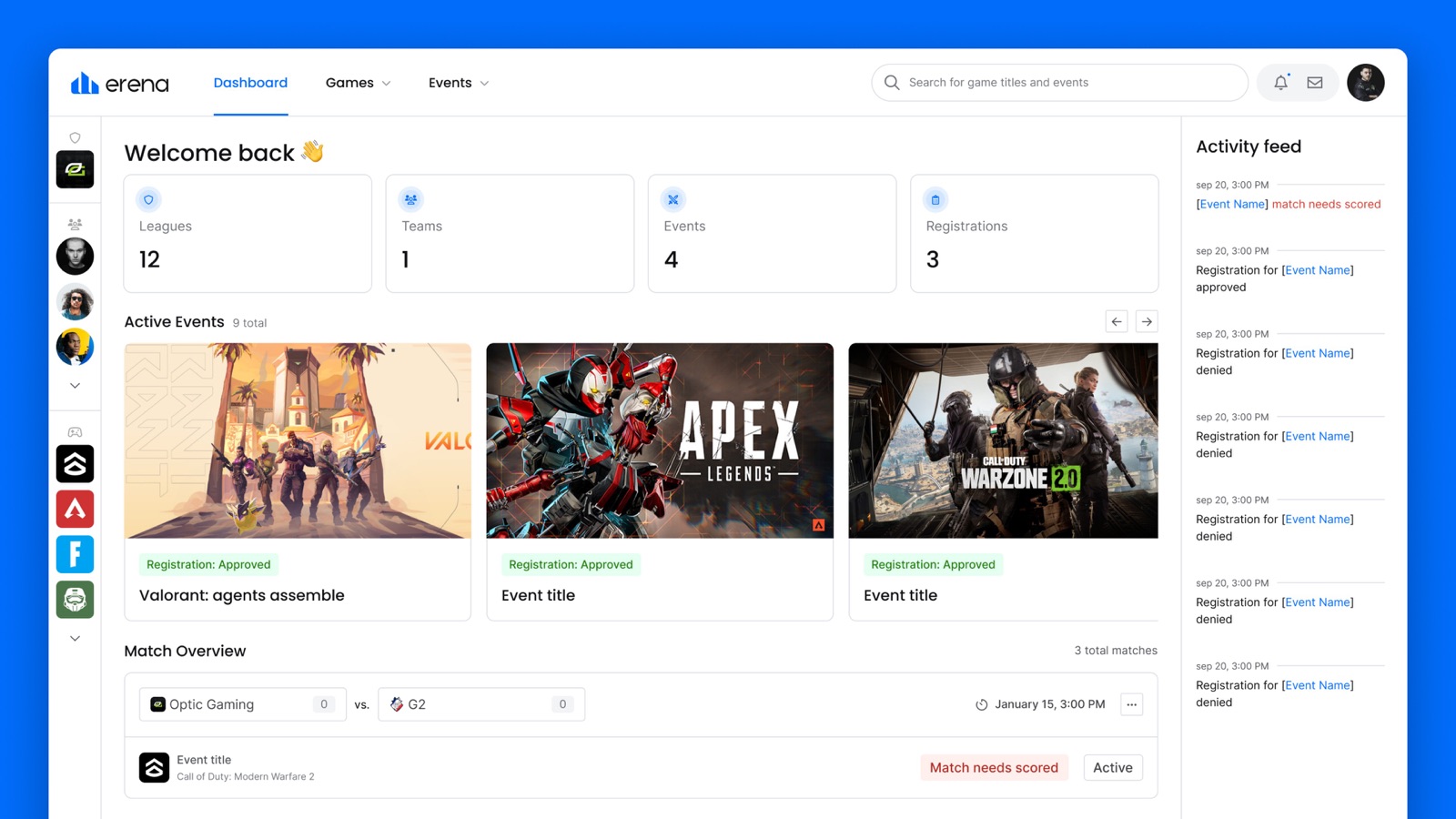Open the Leagues 12 stat card
Screen dimensions: 1456x819
(x=248, y=234)
